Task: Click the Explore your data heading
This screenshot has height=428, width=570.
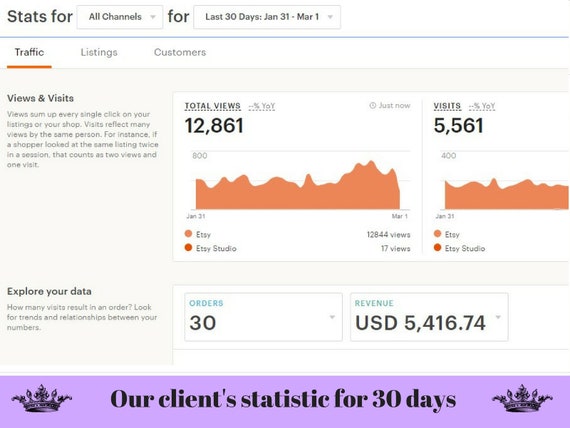Action: [49, 291]
